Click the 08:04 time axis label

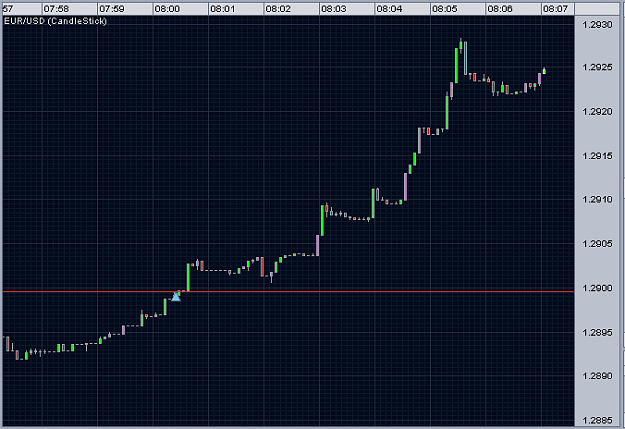click(x=389, y=8)
